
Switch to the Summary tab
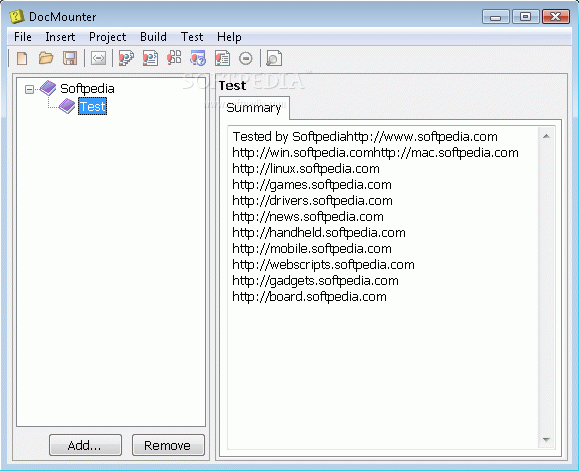click(254, 108)
